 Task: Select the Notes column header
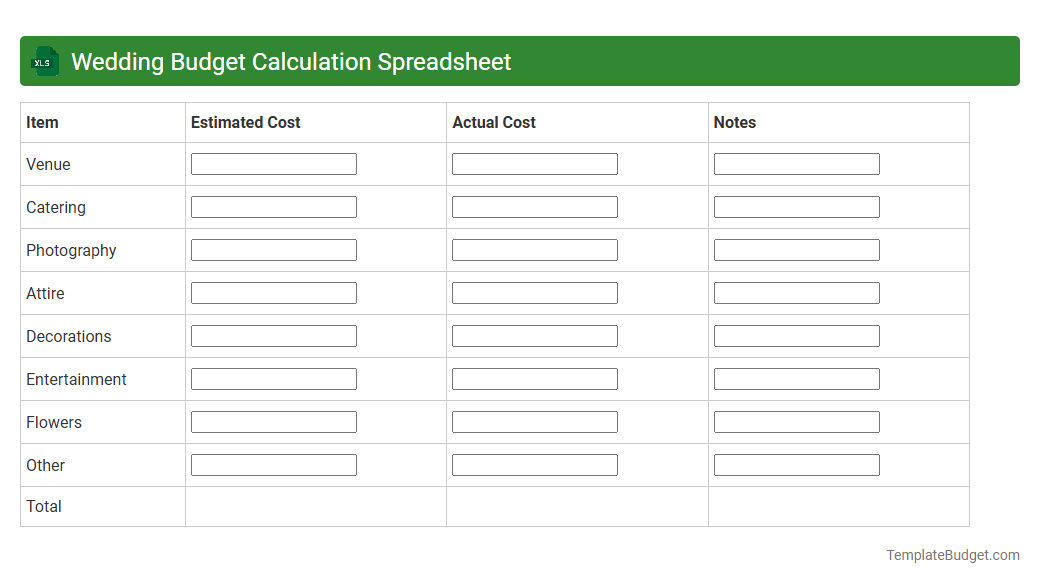pyautogui.click(x=735, y=122)
